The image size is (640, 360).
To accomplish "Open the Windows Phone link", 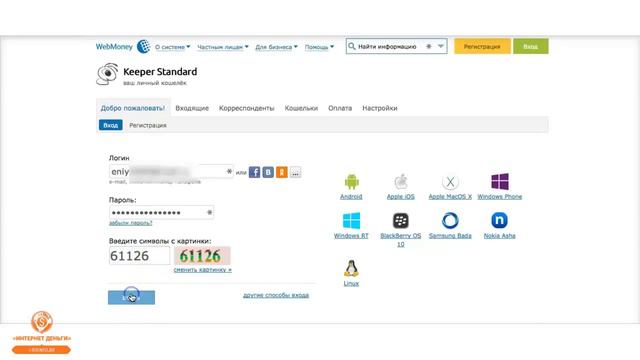I will tap(500, 197).
